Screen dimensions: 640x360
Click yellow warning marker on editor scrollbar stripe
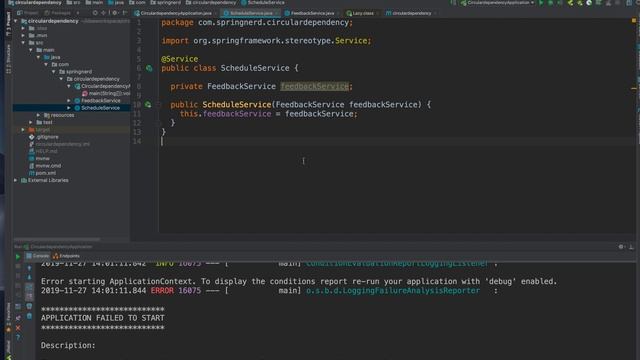pyautogui.click(x=634, y=88)
